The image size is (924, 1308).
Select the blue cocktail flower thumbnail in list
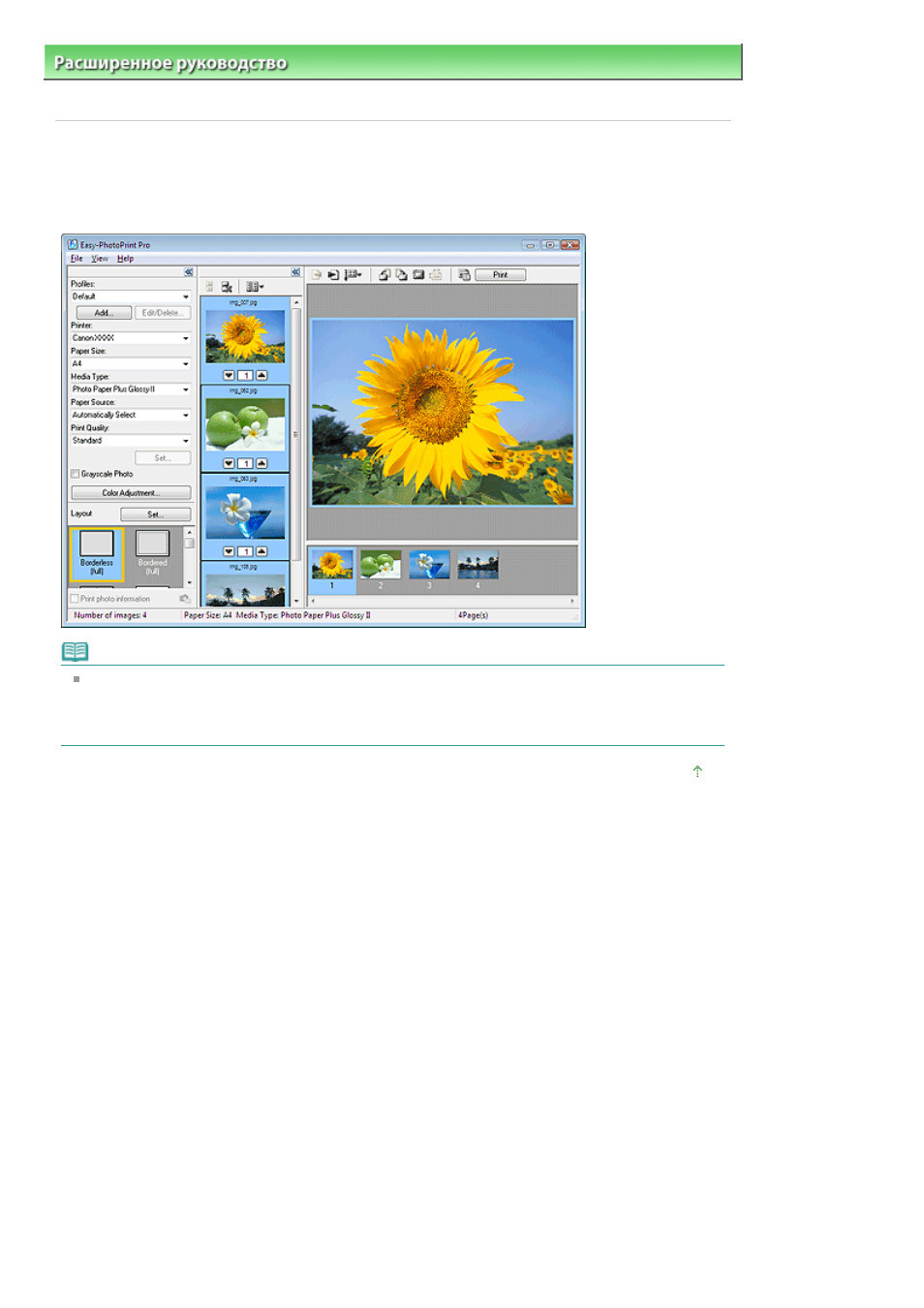(x=245, y=513)
